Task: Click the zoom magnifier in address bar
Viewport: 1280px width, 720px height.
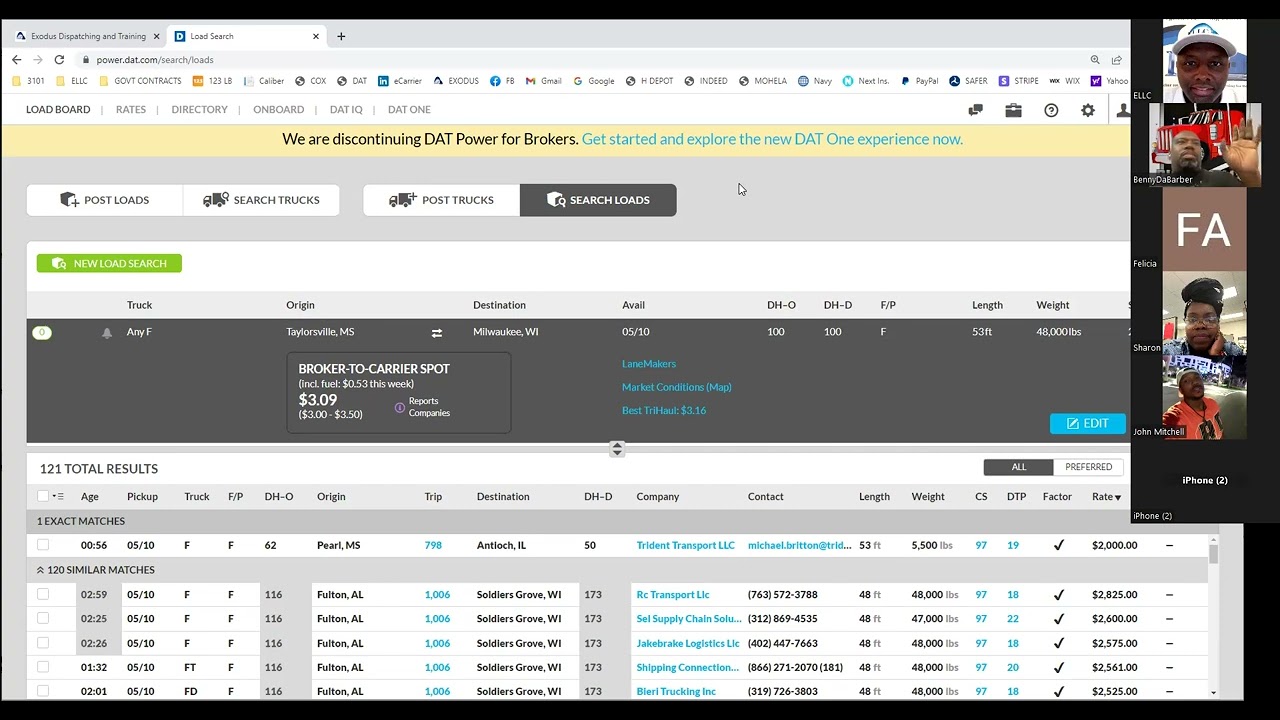Action: [x=1095, y=60]
